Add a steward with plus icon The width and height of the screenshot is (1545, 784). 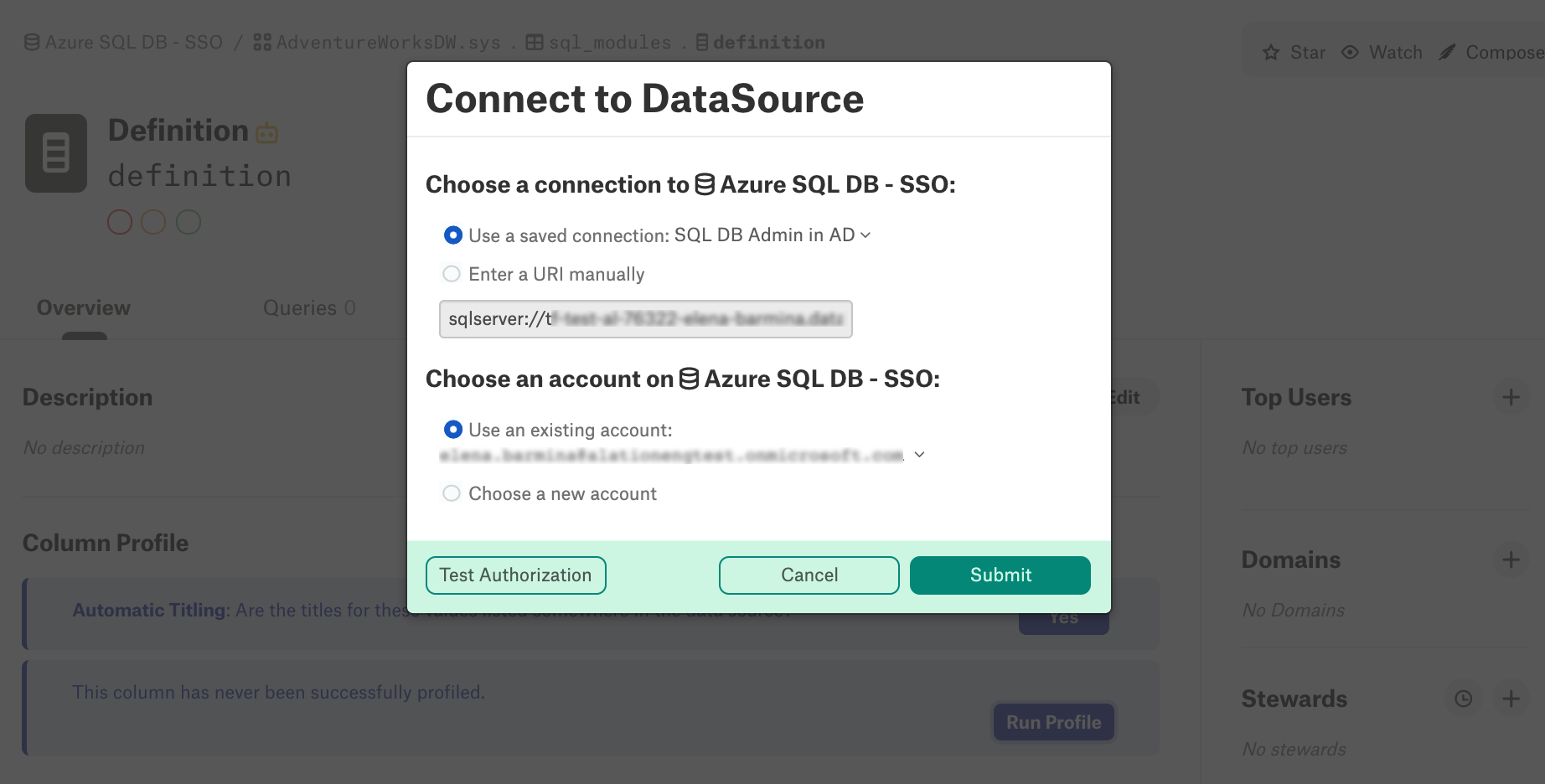[x=1511, y=699]
